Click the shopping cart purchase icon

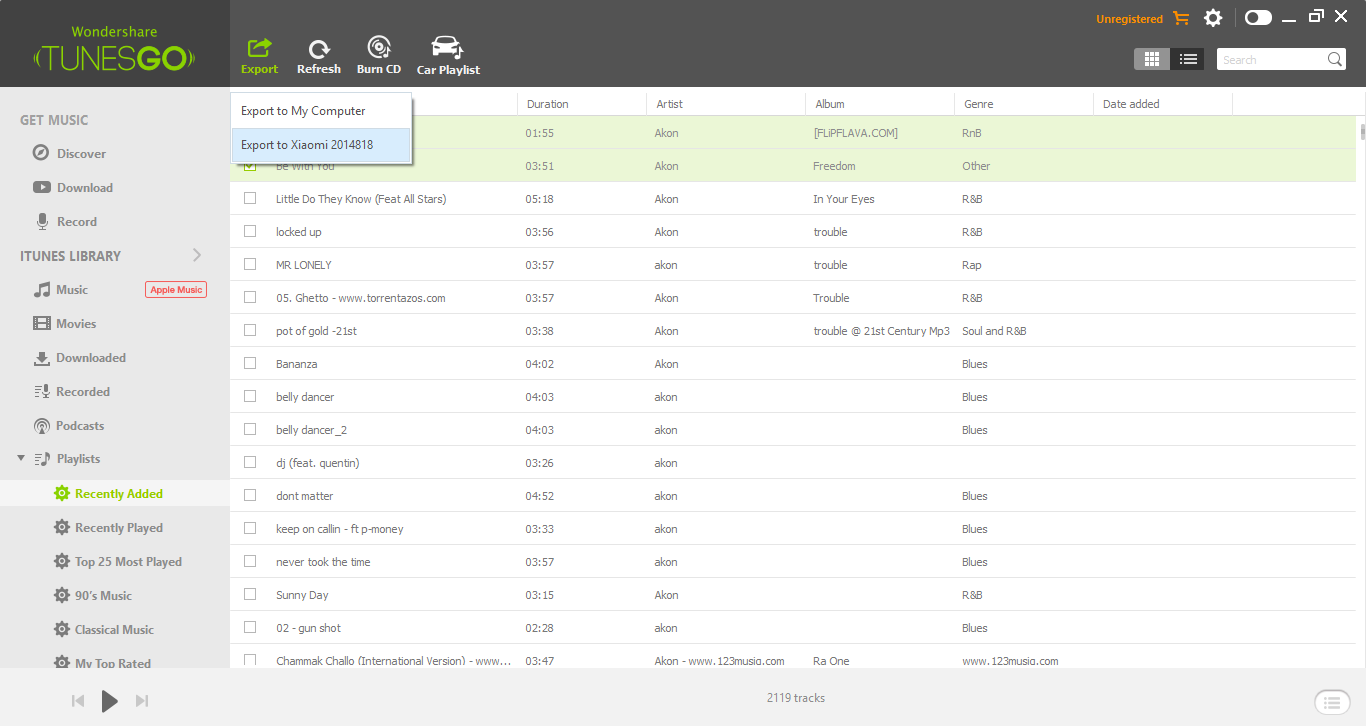point(1182,18)
